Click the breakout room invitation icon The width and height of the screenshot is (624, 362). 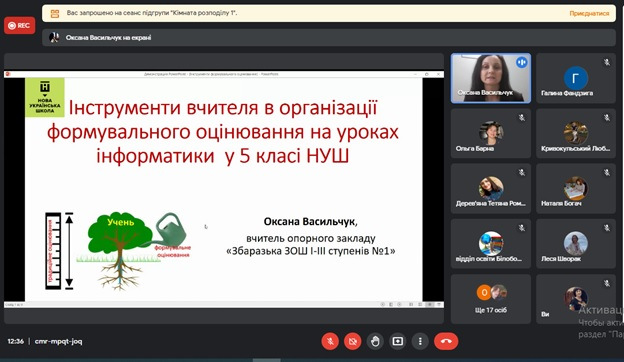[x=55, y=14]
